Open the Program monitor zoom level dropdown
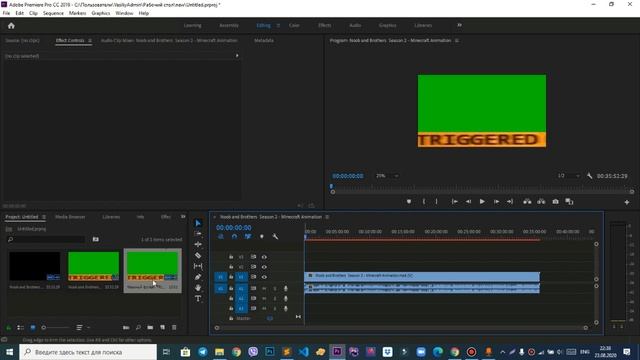Viewport: 640px width, 360px height. [x=387, y=176]
